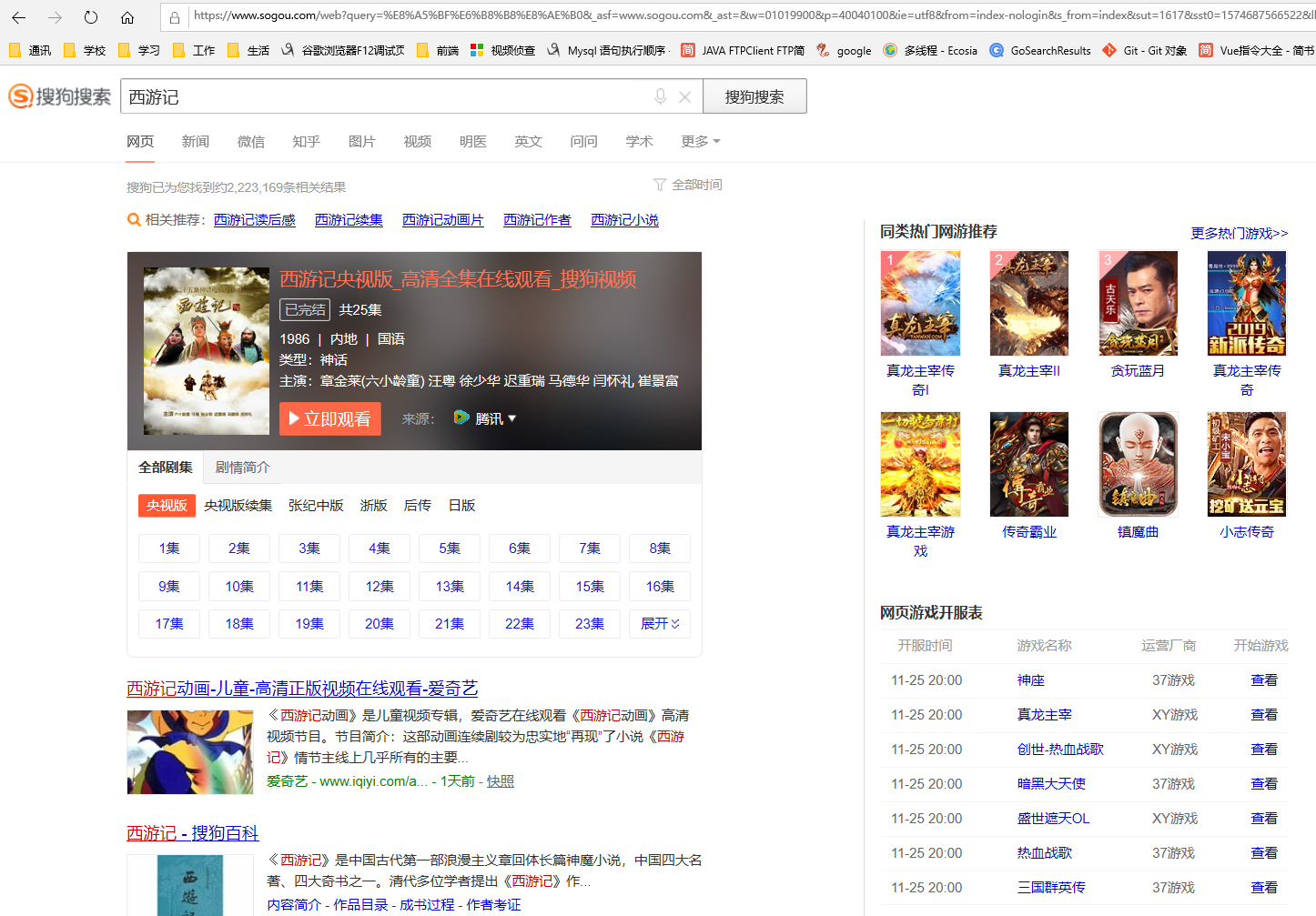1316x916 pixels.
Task: Open the 西游记动画 爱奇艺 result title
Action: pos(302,689)
